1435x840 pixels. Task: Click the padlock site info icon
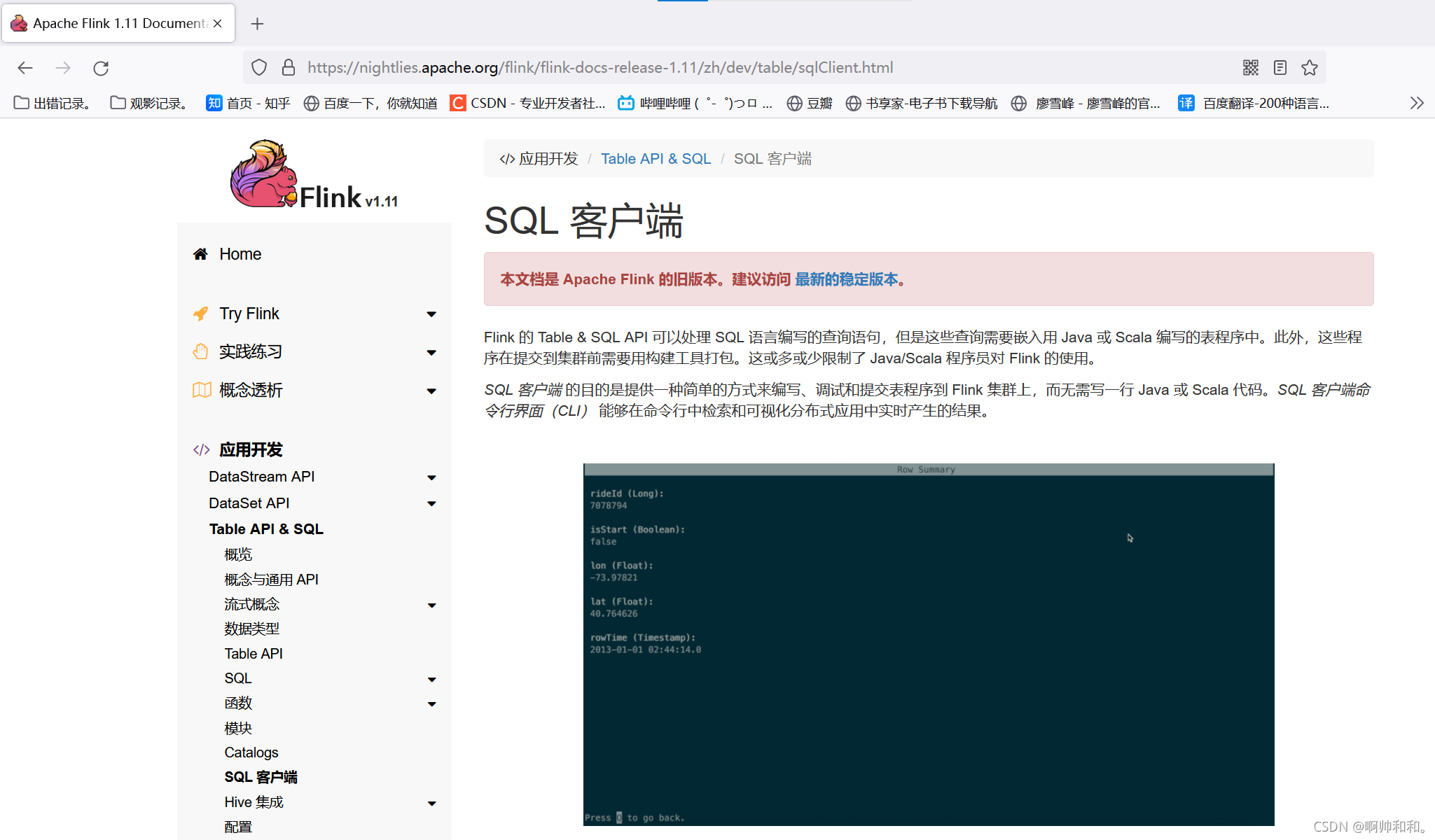coord(288,67)
